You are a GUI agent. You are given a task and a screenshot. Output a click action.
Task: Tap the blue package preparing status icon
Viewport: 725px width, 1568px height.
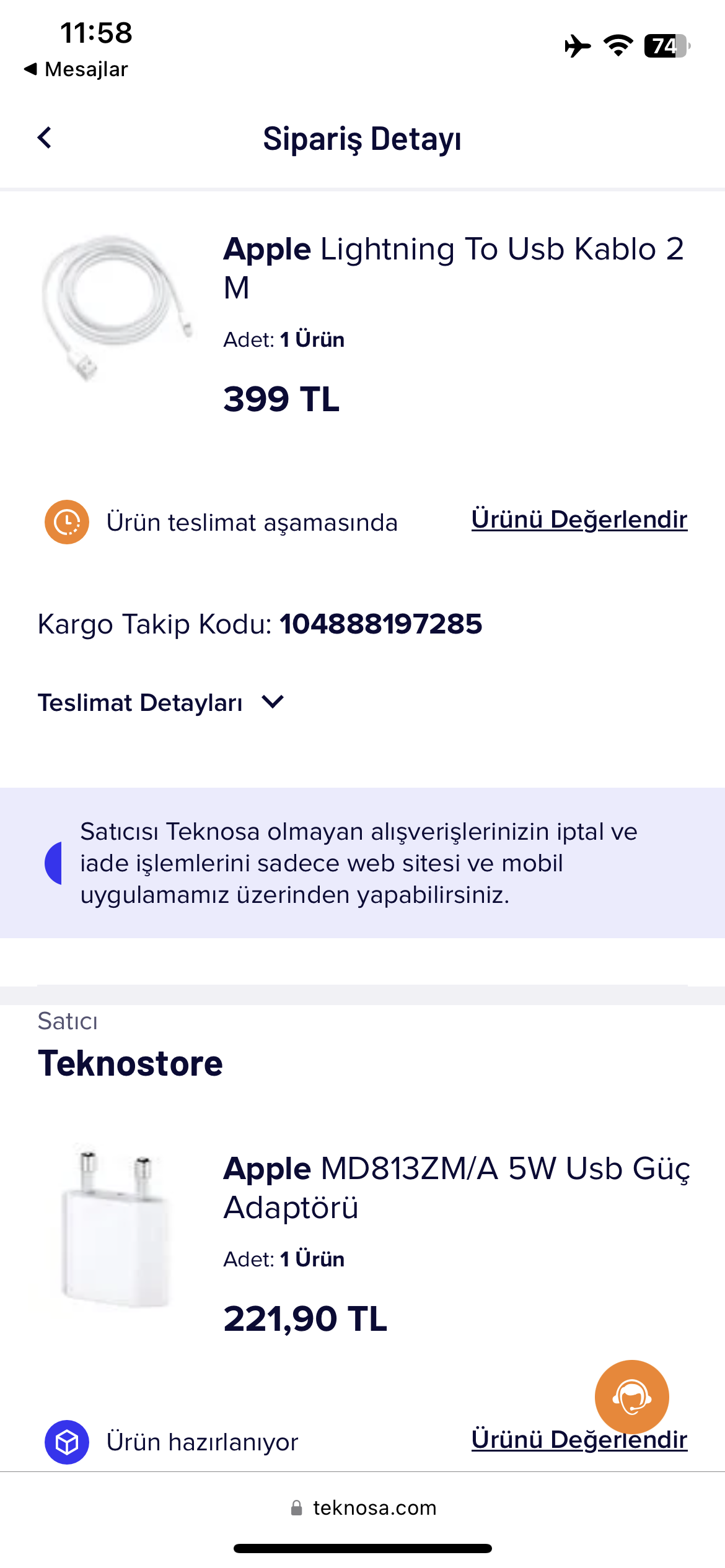[67, 1442]
